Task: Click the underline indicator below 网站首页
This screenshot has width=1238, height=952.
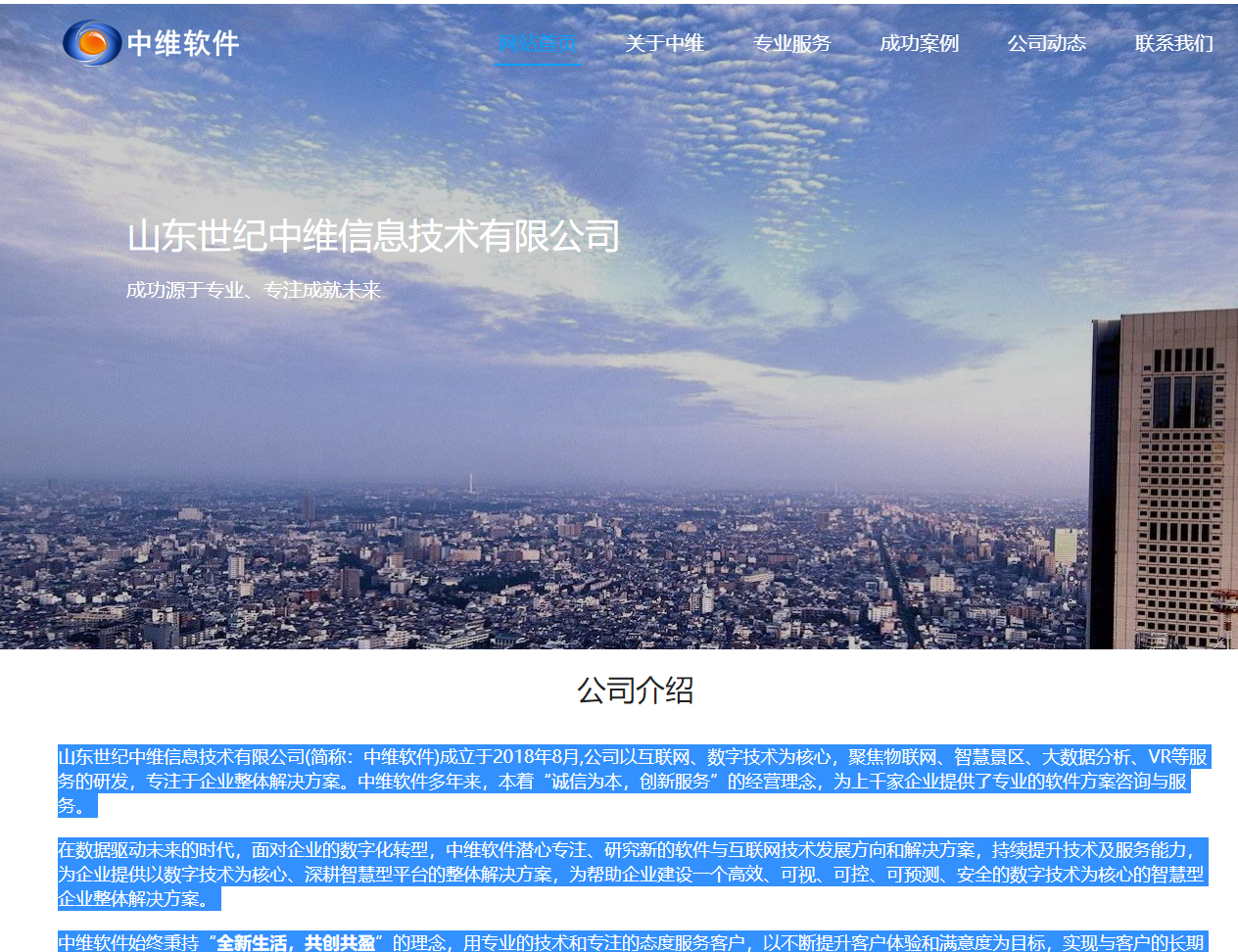Action: coord(538,66)
